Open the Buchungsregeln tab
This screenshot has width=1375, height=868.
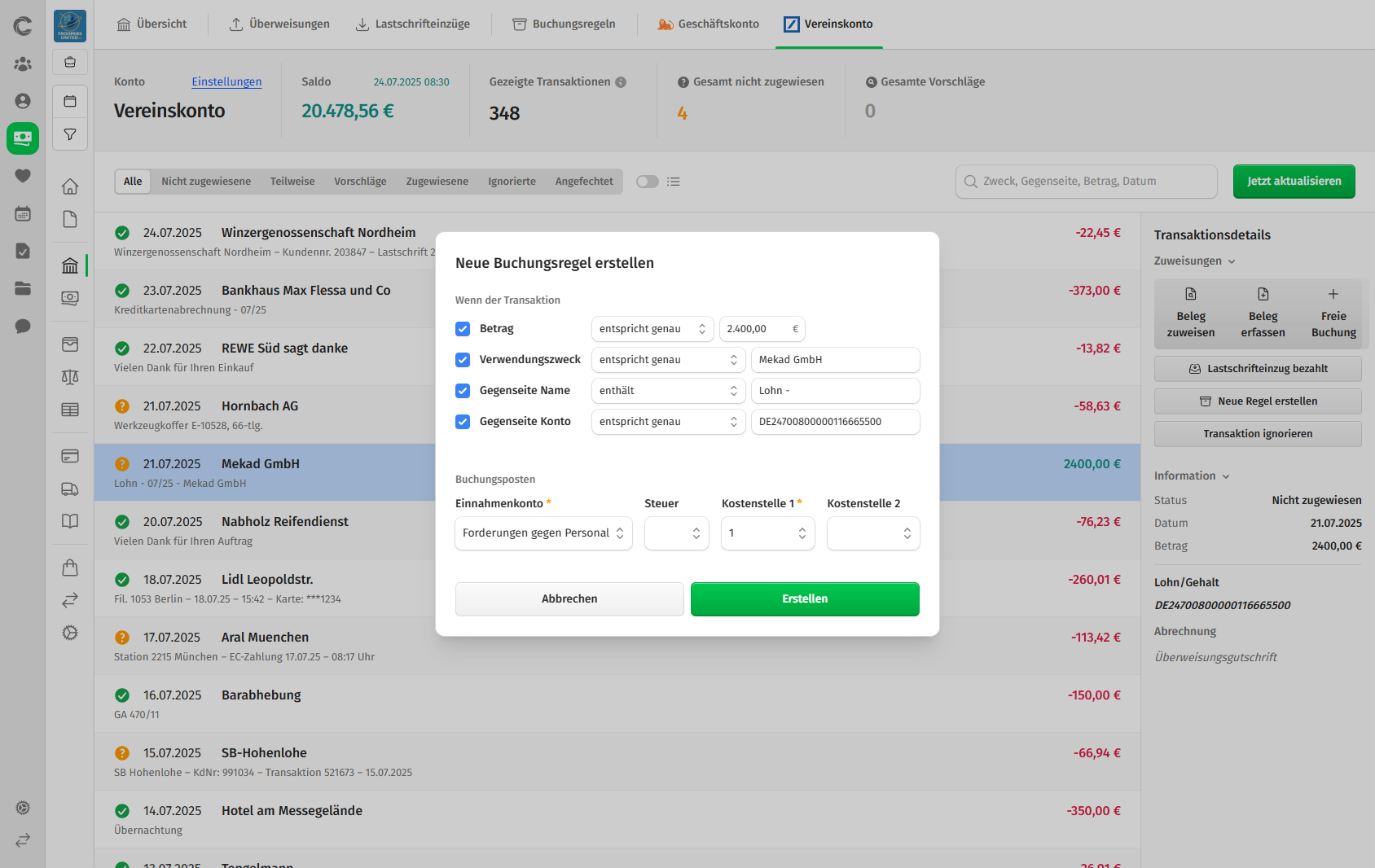coord(564,24)
